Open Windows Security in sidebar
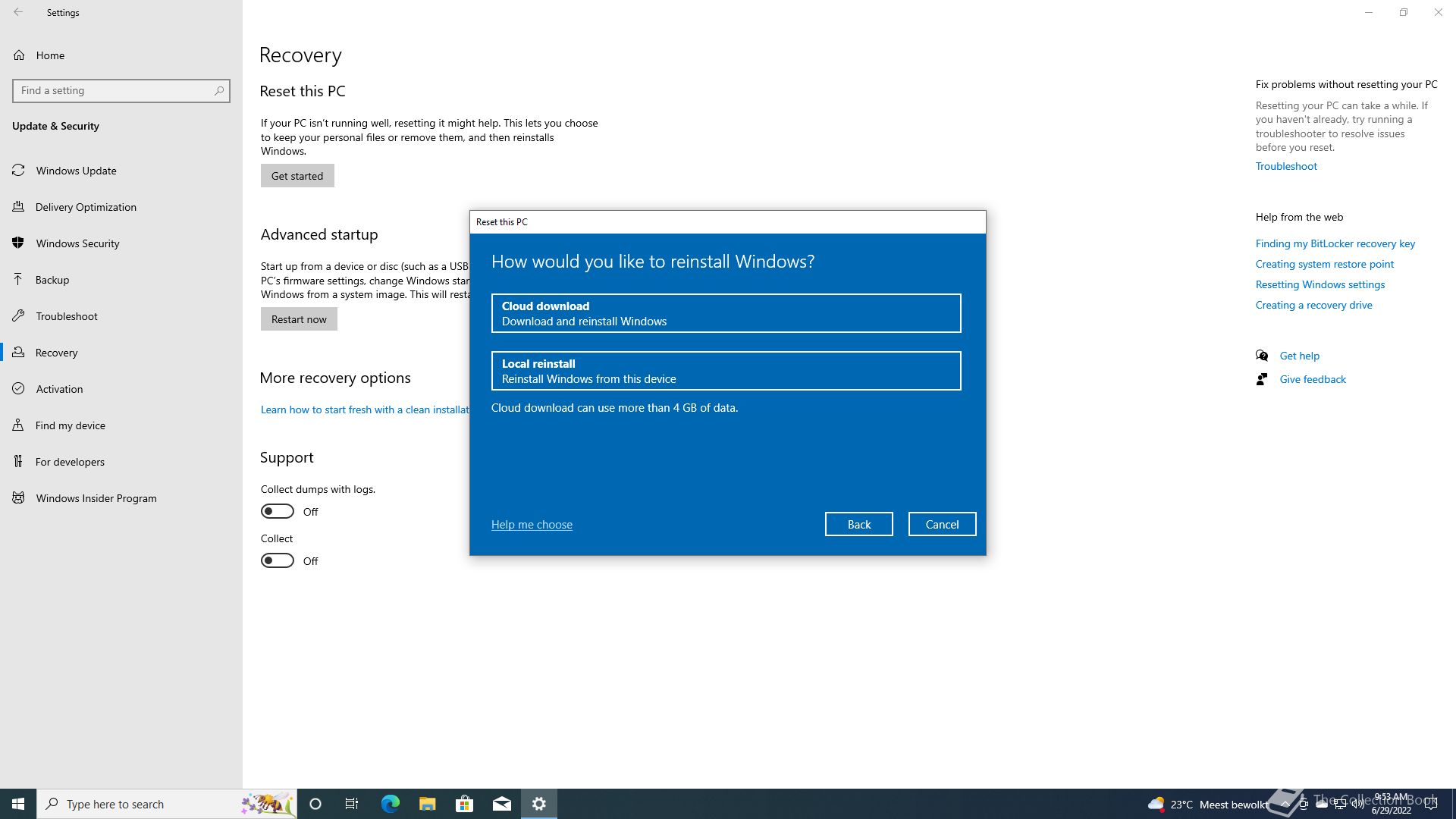The height and width of the screenshot is (819, 1456). tap(121, 243)
